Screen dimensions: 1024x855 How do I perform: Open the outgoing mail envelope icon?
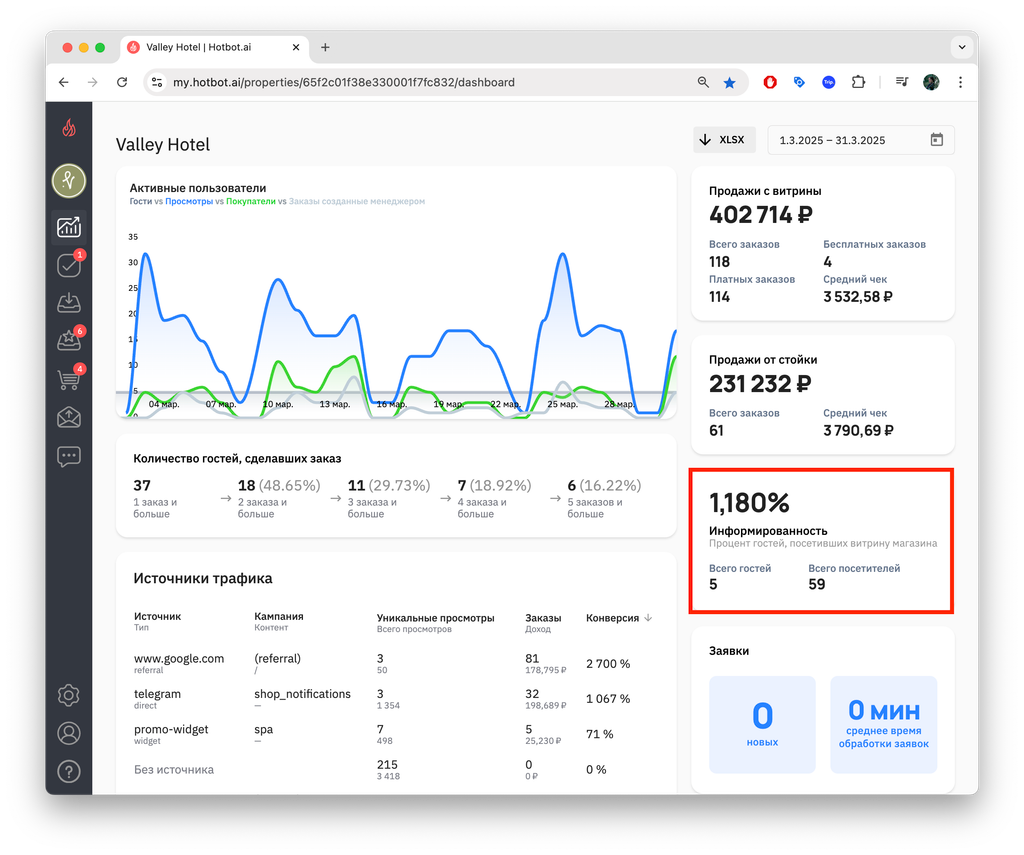point(69,417)
